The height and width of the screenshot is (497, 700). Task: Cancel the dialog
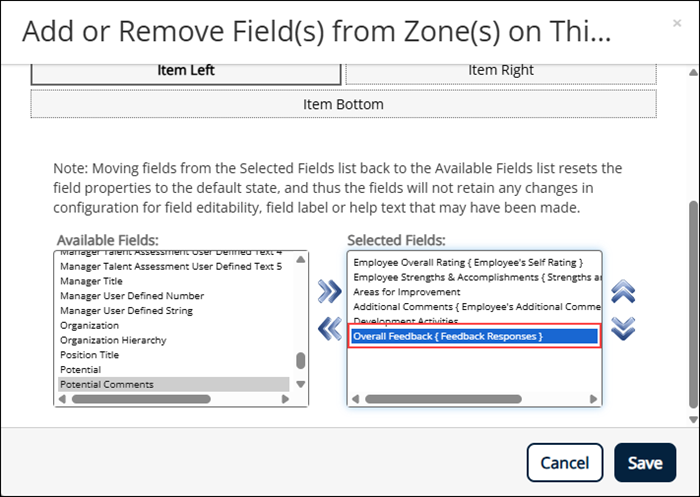coord(565,463)
